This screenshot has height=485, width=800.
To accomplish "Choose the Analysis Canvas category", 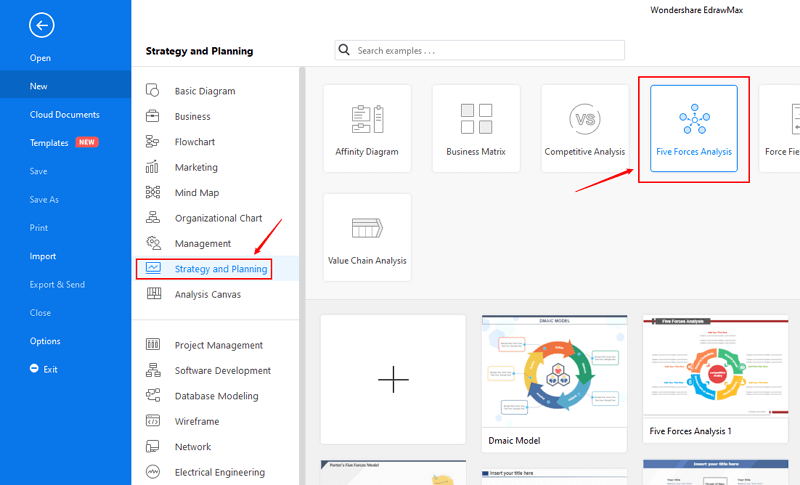I will pyautogui.click(x=208, y=294).
